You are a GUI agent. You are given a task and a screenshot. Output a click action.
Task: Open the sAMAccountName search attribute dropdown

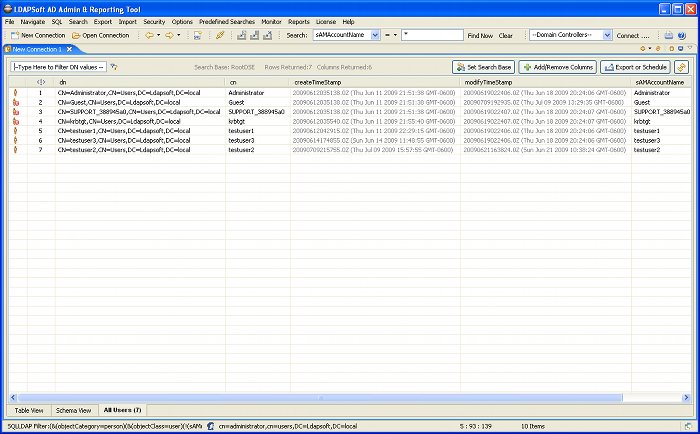click(x=375, y=35)
